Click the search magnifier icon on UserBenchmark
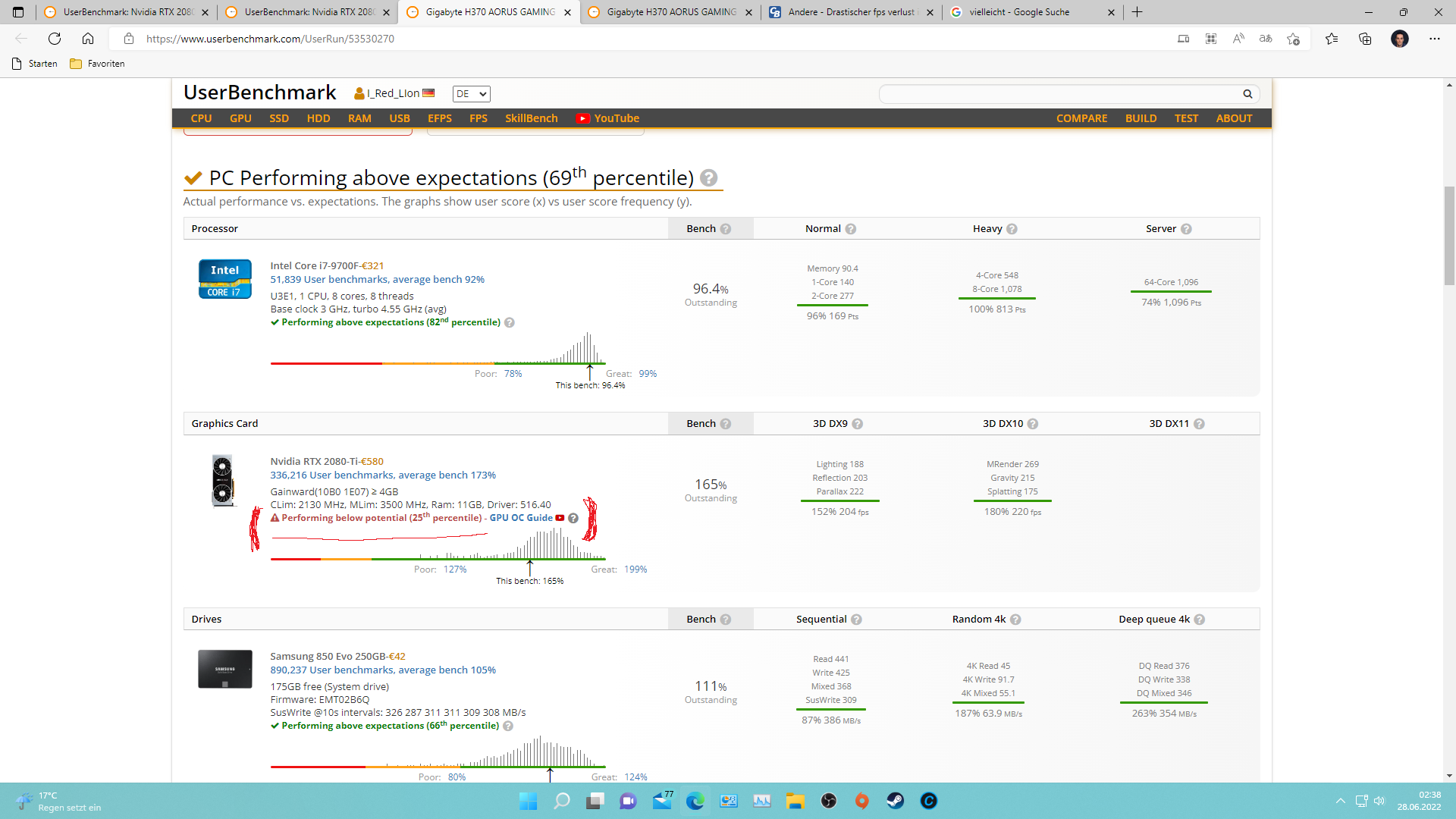The image size is (1456, 819). 1247,94
